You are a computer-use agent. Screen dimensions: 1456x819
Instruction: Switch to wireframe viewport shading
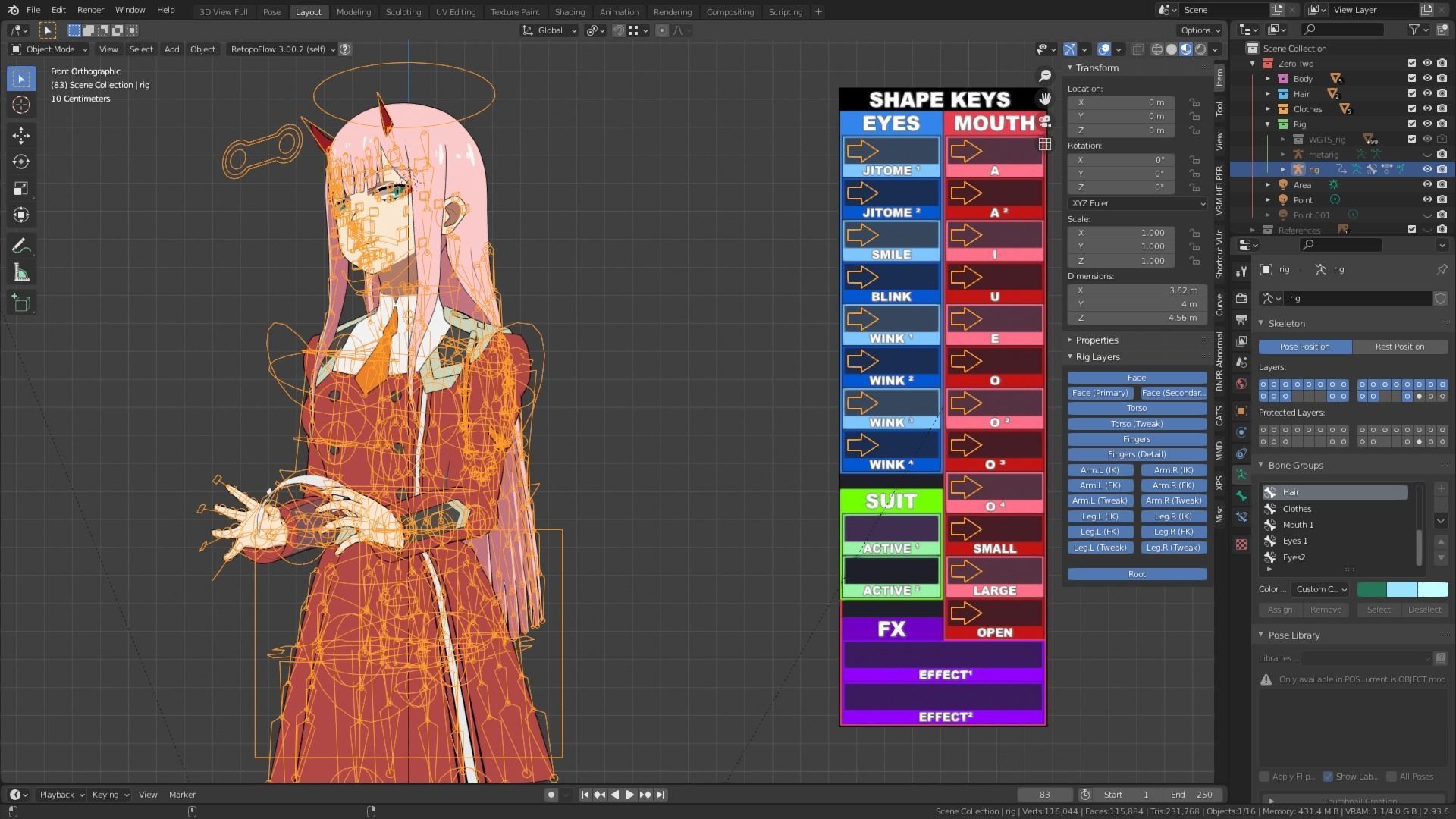(x=1157, y=49)
